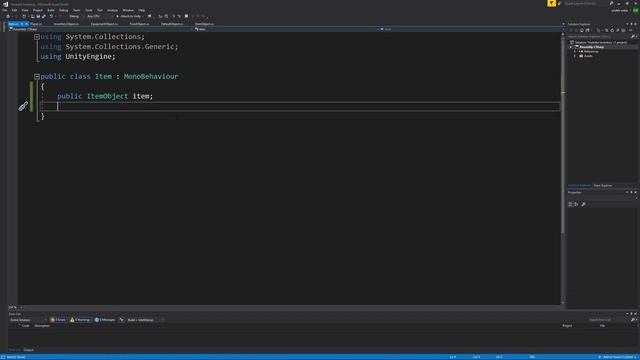The height and width of the screenshot is (360, 640).
Task: Switch to the EquipmentObject.cs tab
Action: 104,24
